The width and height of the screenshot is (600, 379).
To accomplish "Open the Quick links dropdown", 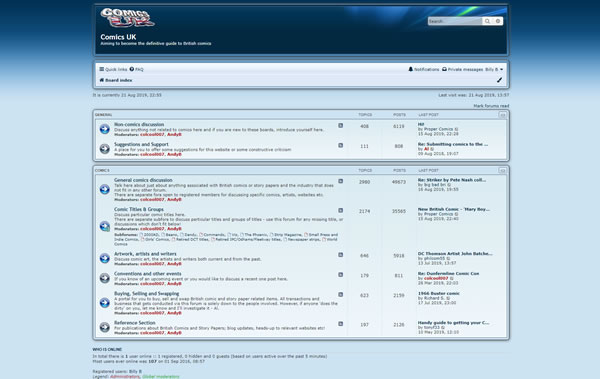I will (113, 69).
